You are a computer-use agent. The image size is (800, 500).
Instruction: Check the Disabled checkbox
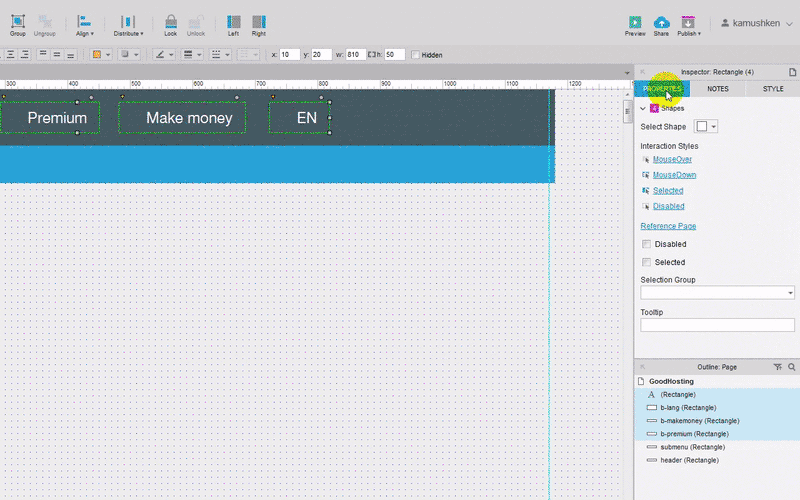click(x=646, y=244)
